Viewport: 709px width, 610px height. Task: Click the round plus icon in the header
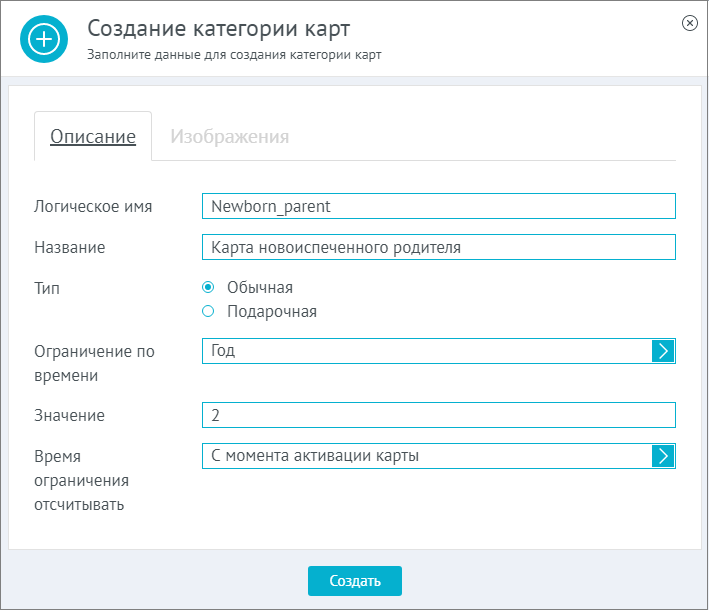click(x=44, y=39)
